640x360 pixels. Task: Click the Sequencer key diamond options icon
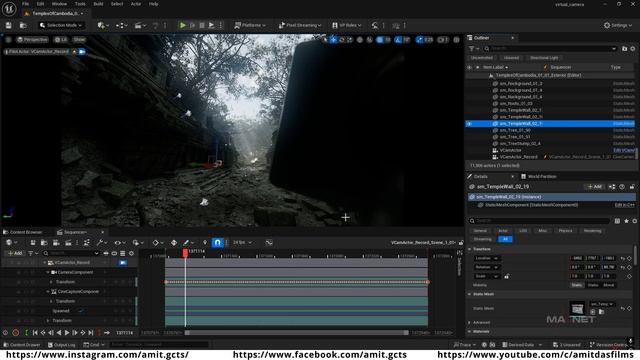157,242
